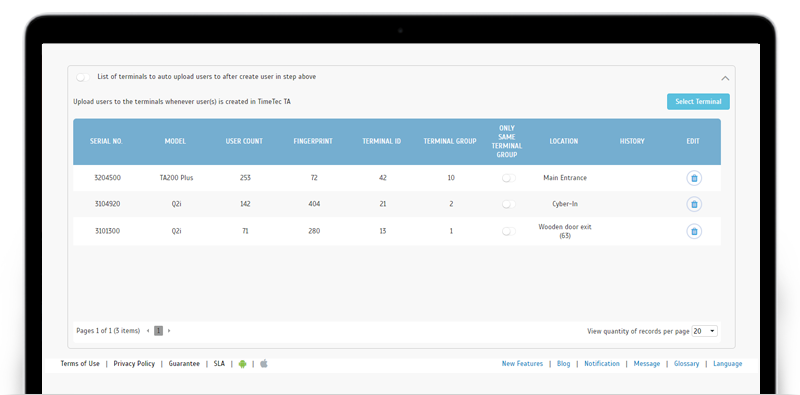
Task: Open the Apple app icon link
Action: [x=264, y=364]
